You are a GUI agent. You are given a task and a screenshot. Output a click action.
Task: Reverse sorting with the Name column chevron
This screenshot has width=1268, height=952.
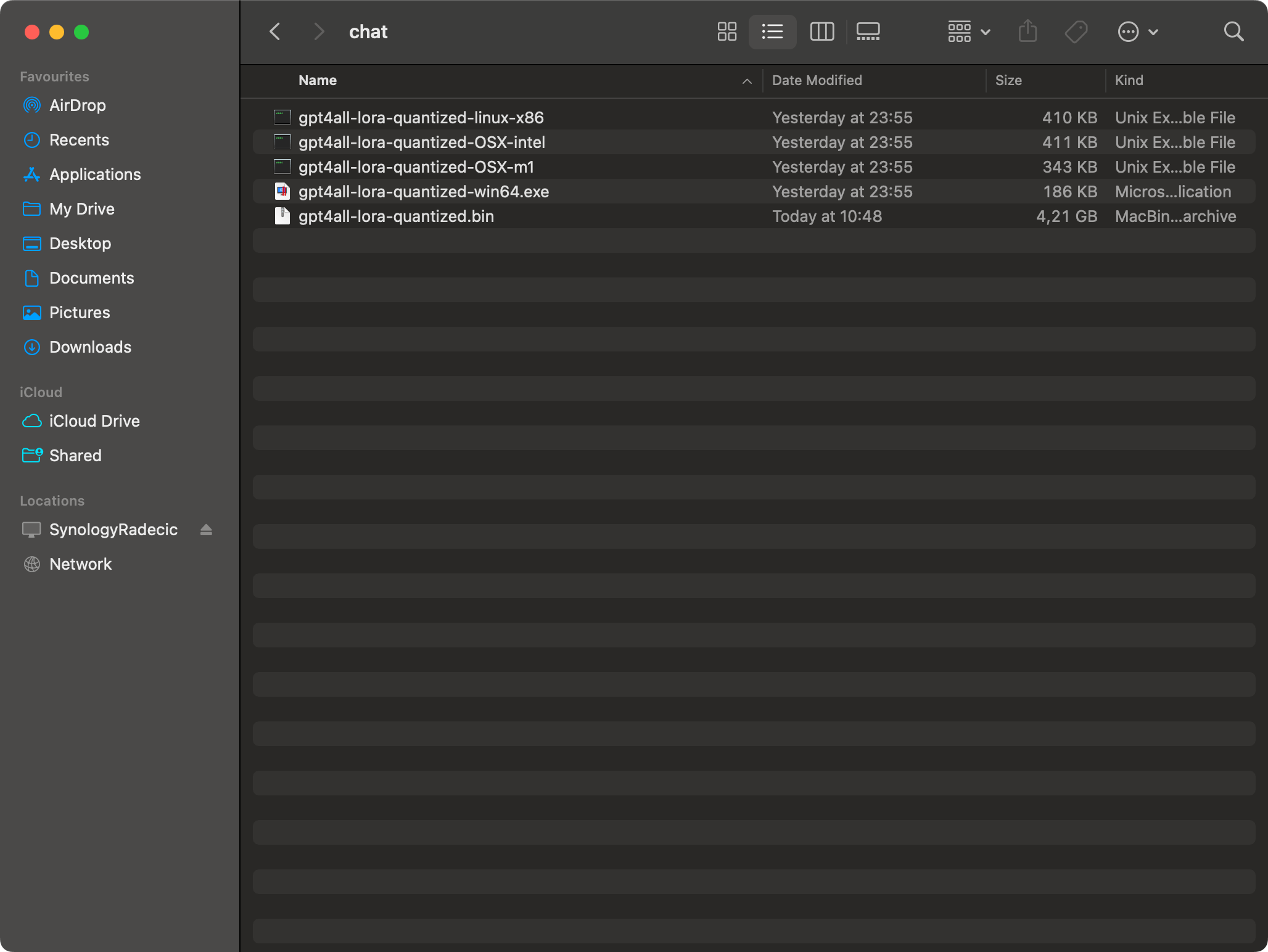coord(747,81)
